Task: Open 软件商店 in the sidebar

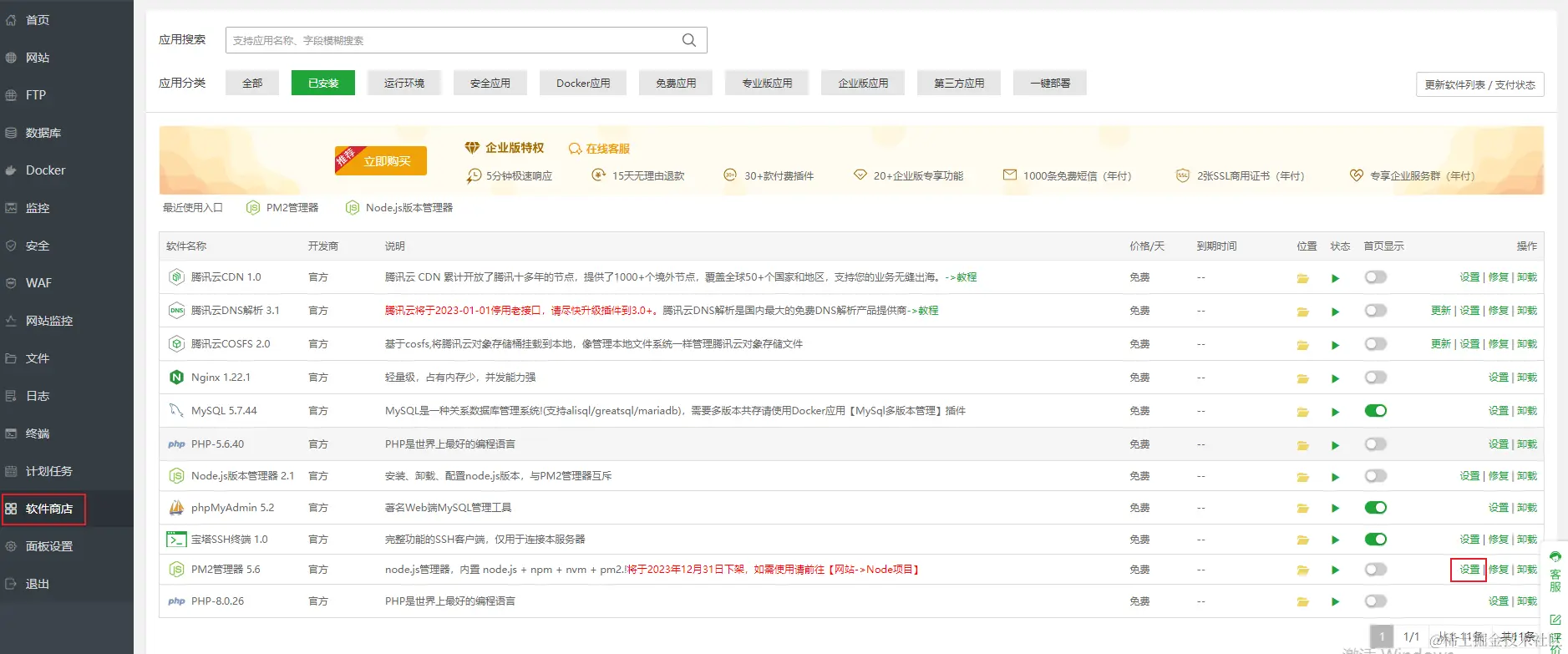Action: click(x=49, y=509)
